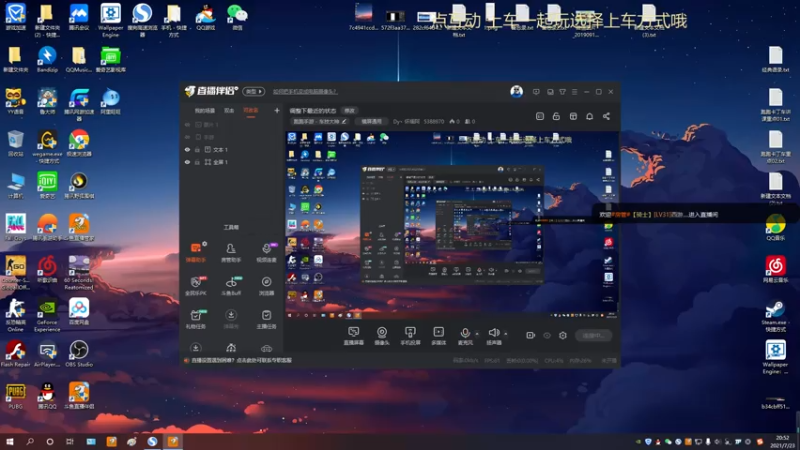Image resolution: width=800 pixels, height=450 pixels.
Task: Open the layout grid icon beside bell
Action: [x=573, y=116]
